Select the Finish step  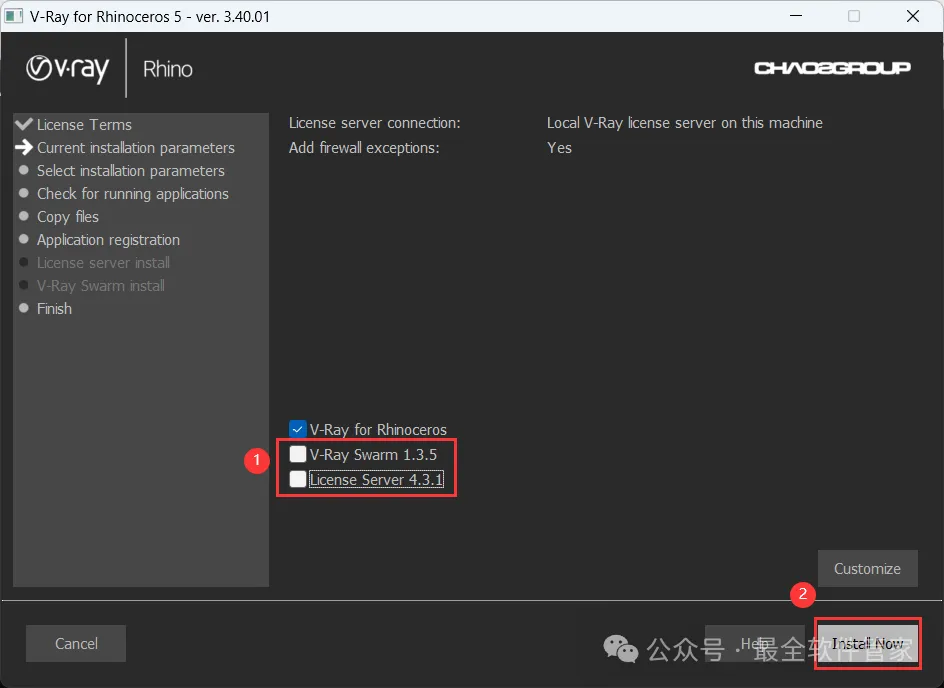click(x=54, y=308)
